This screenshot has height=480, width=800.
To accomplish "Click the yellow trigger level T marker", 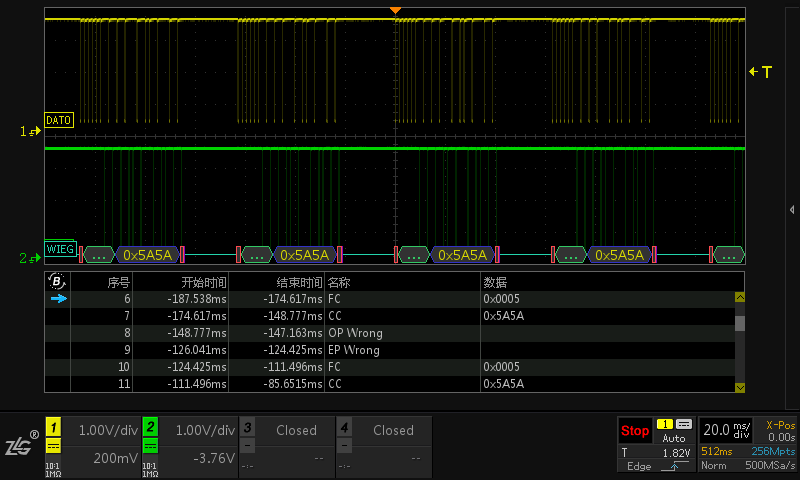I will 763,72.
